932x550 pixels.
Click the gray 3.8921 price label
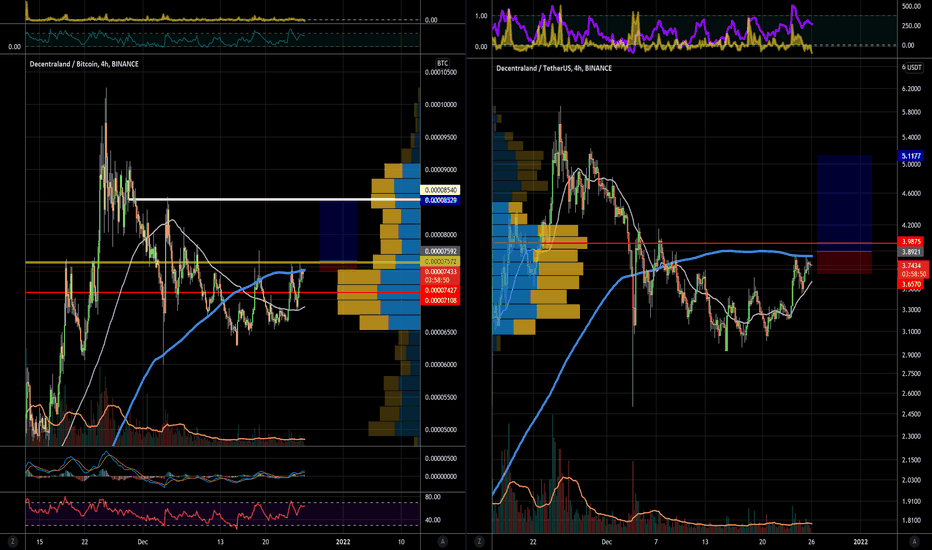(x=911, y=252)
